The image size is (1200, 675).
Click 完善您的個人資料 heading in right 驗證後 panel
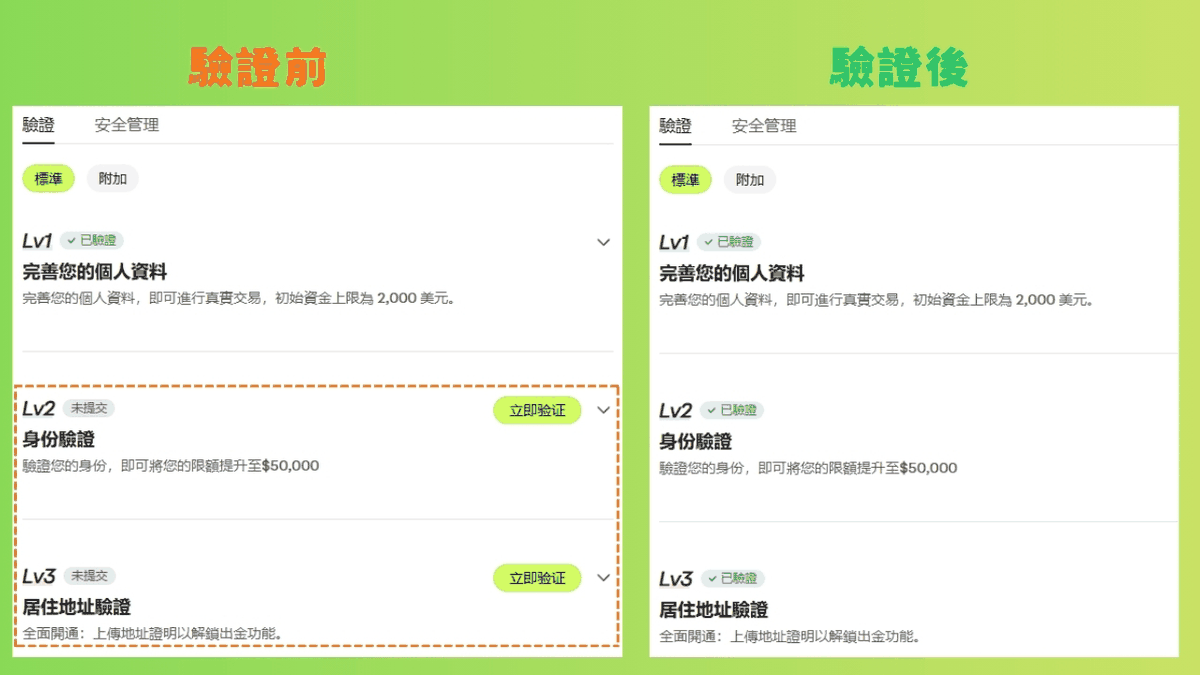pyautogui.click(x=731, y=274)
